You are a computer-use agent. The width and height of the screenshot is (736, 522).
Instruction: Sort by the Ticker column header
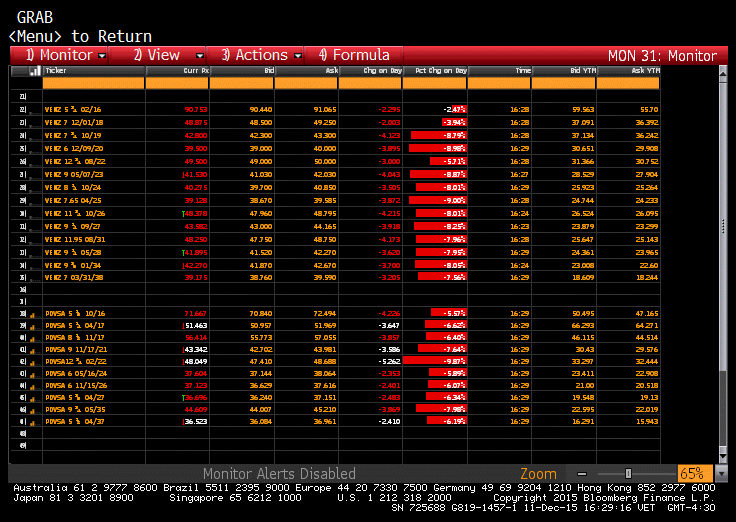(93, 71)
